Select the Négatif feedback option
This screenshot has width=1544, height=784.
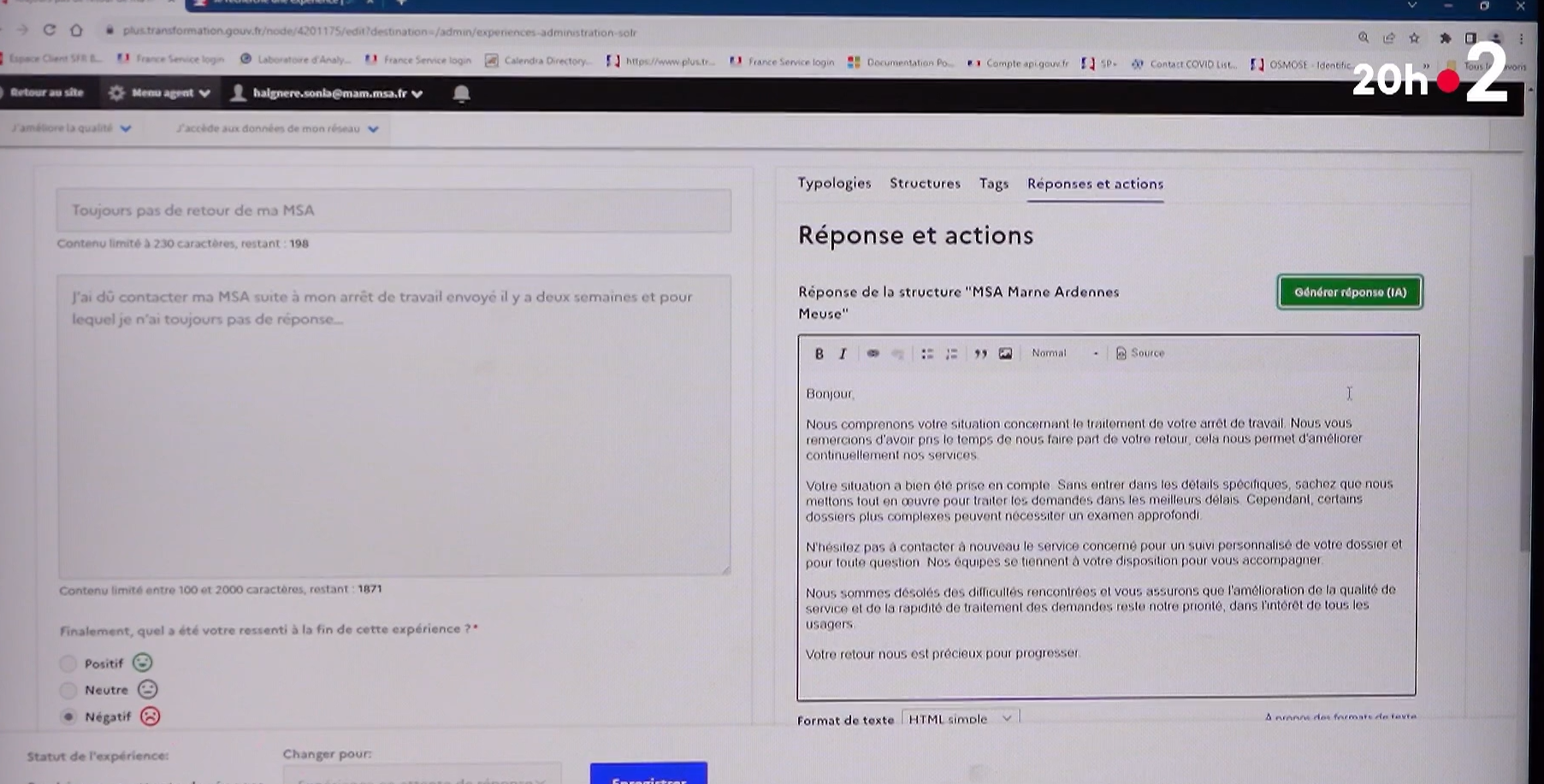pyautogui.click(x=68, y=716)
